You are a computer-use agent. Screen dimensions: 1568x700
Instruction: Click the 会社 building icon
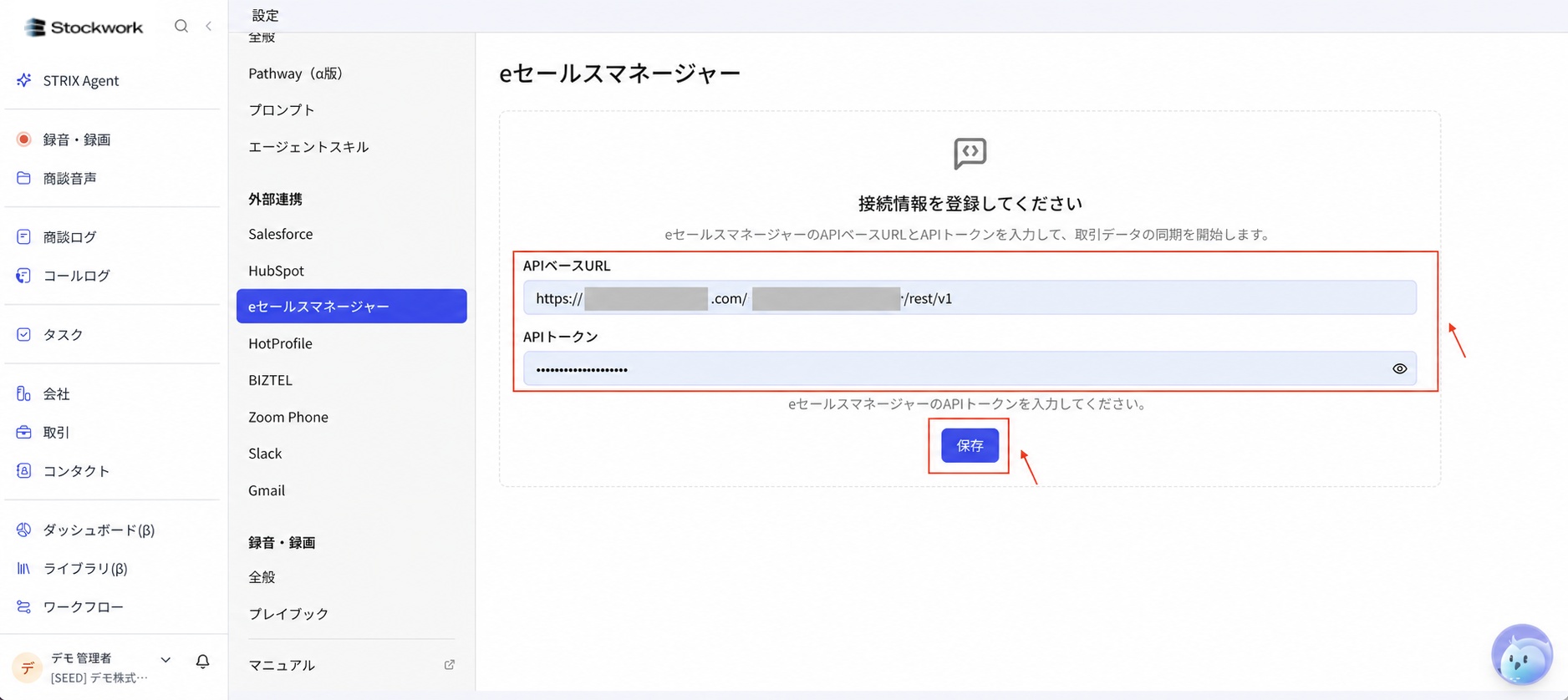click(23, 393)
